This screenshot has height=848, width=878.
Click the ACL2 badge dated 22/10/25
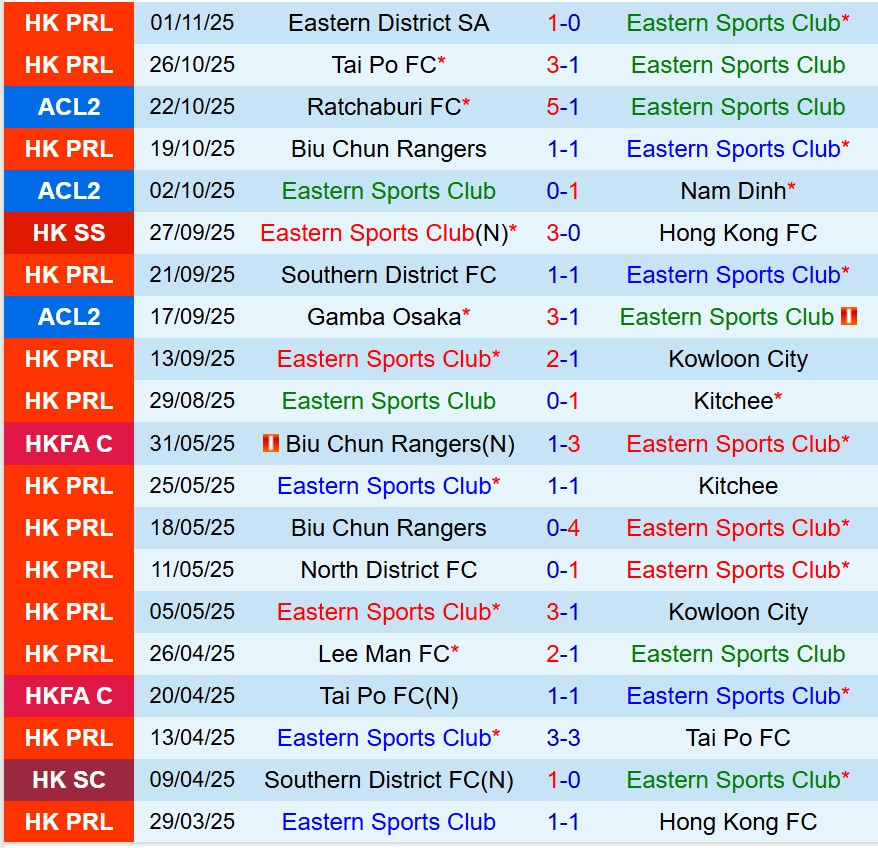(x=69, y=107)
